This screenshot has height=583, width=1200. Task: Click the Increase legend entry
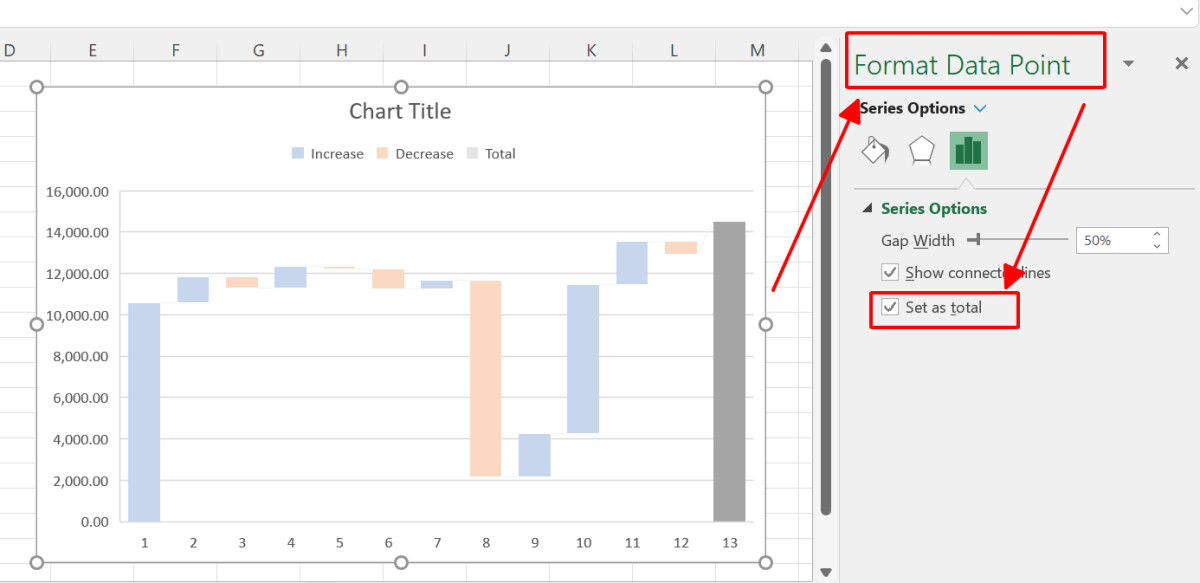(x=328, y=154)
